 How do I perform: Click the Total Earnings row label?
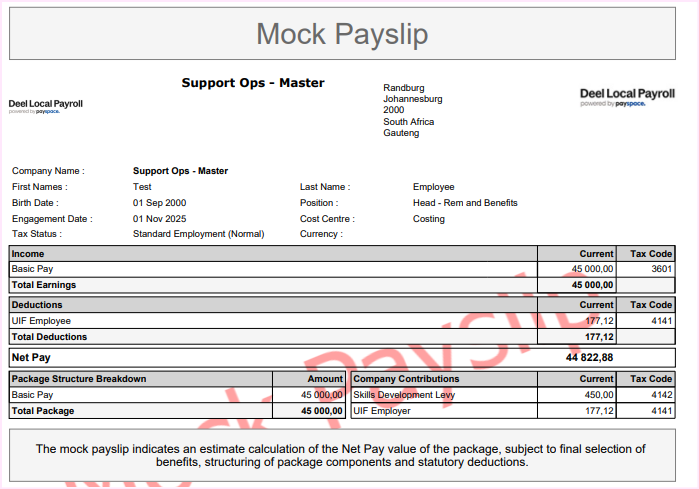point(43,285)
